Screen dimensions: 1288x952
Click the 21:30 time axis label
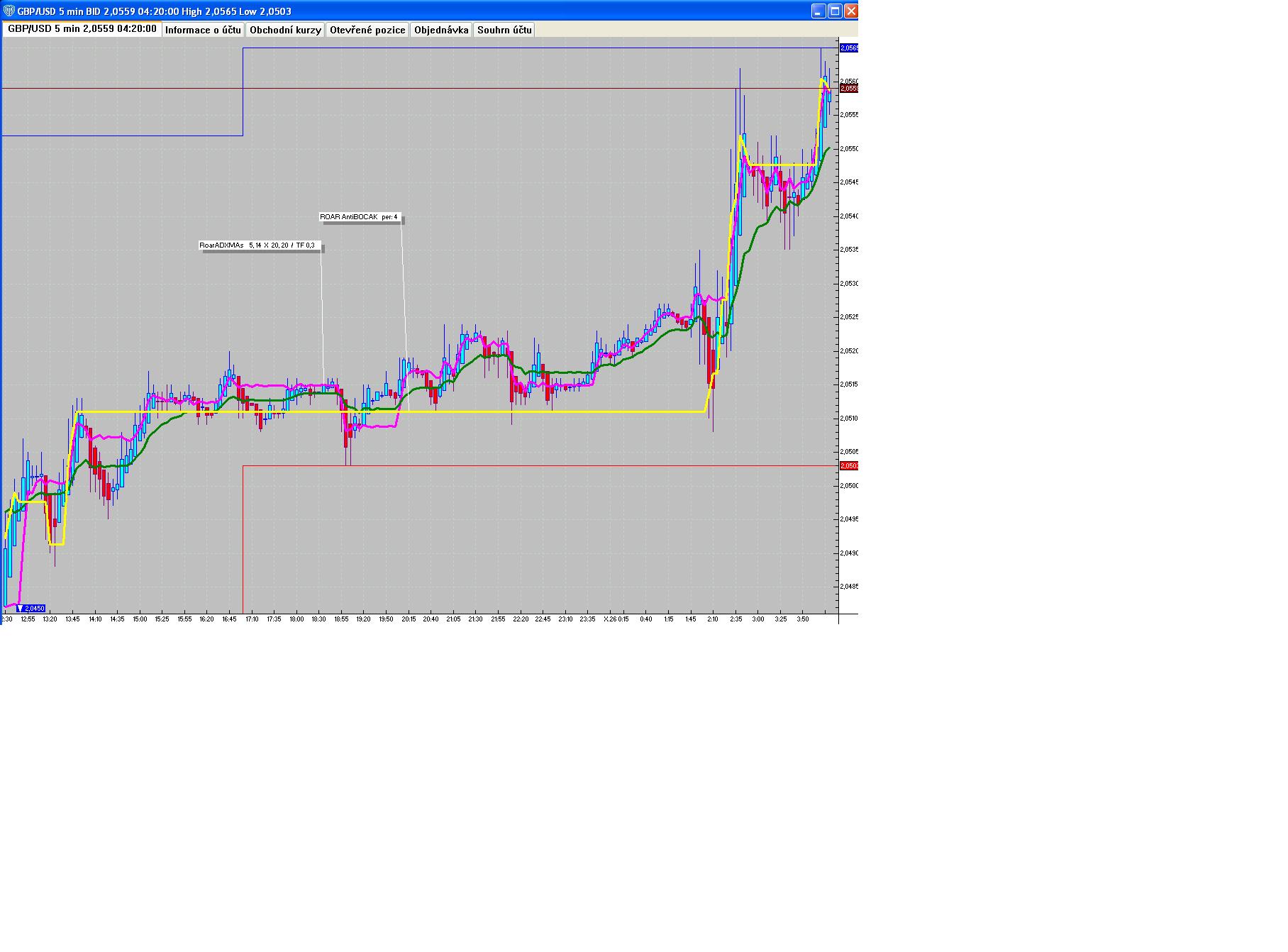pos(475,619)
